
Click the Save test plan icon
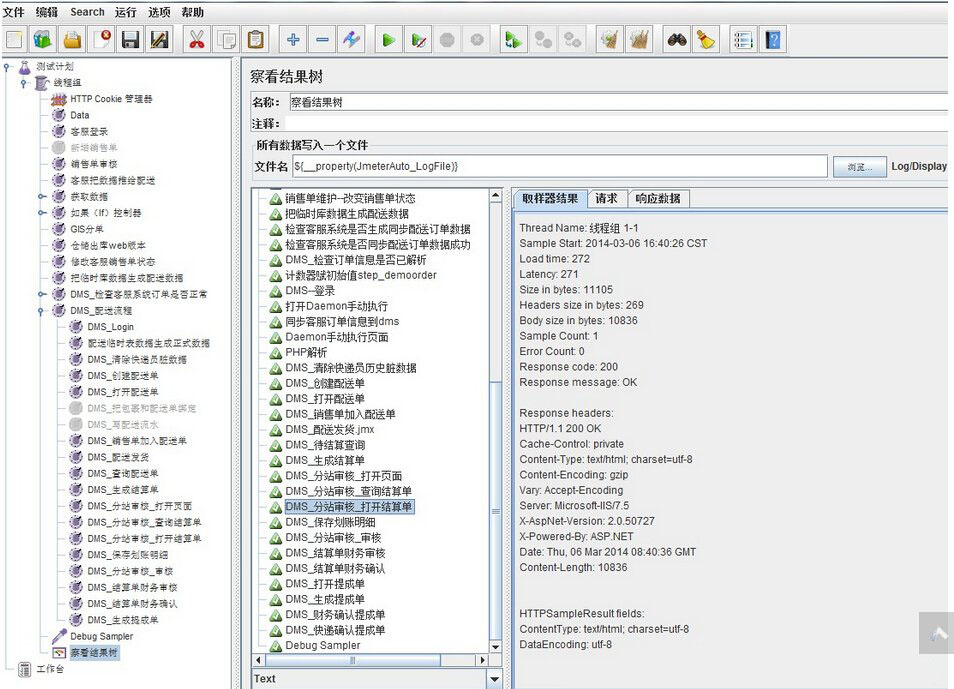coord(130,40)
